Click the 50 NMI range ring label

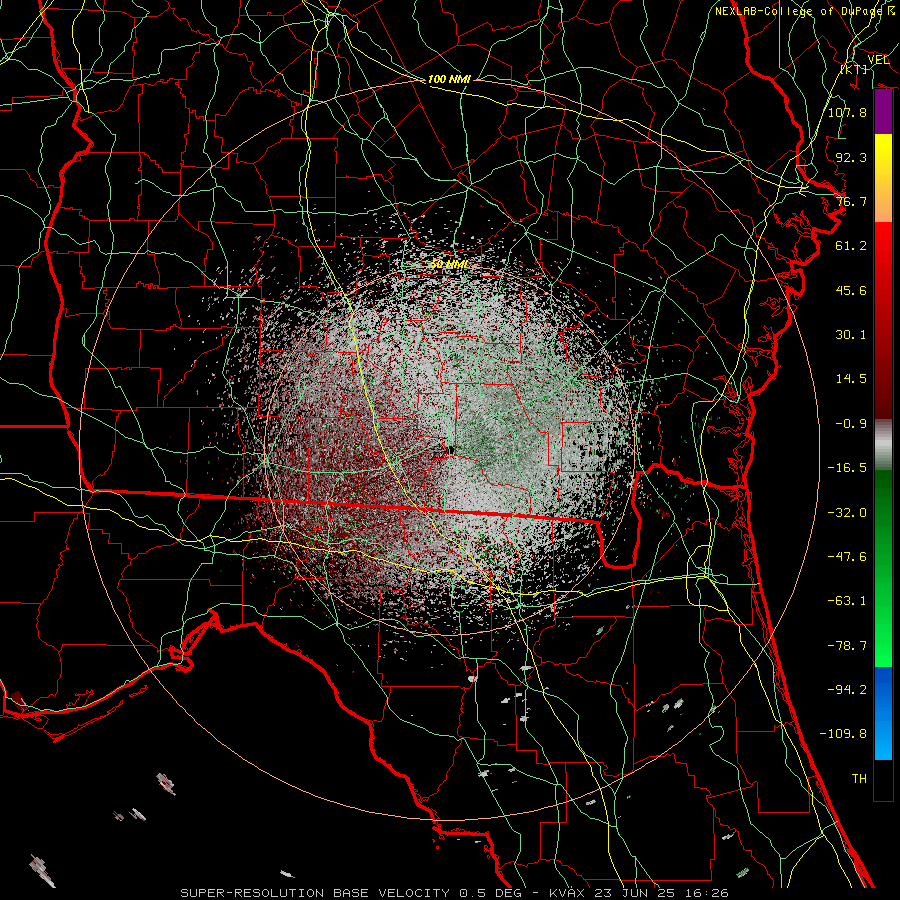click(449, 265)
